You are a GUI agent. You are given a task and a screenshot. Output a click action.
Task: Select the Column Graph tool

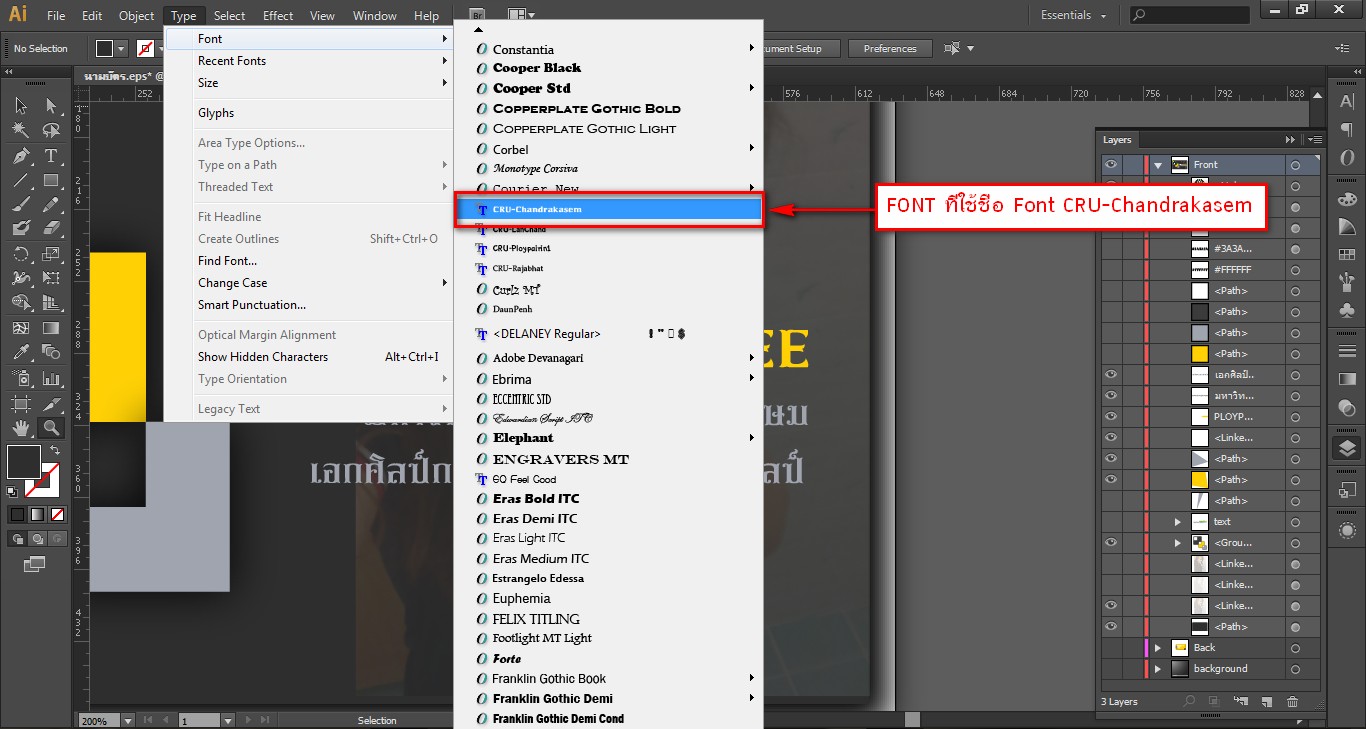[50, 378]
